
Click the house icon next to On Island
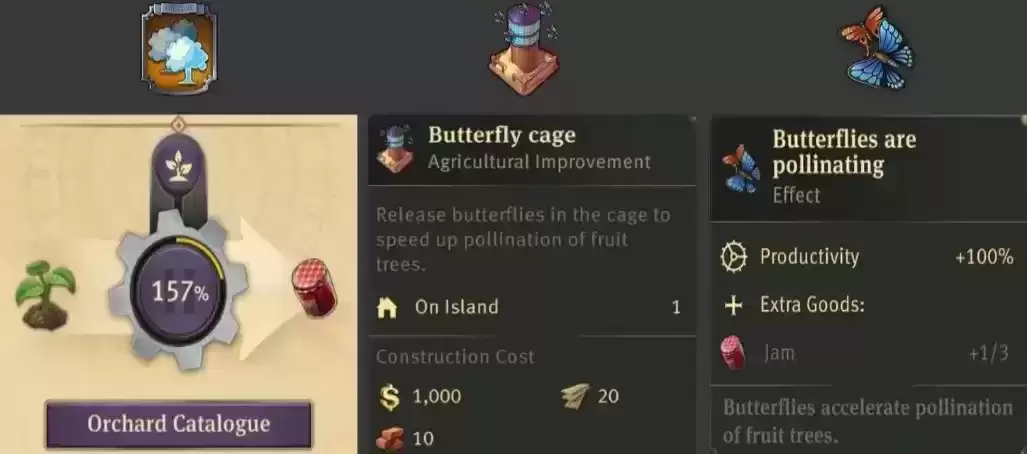coord(388,307)
